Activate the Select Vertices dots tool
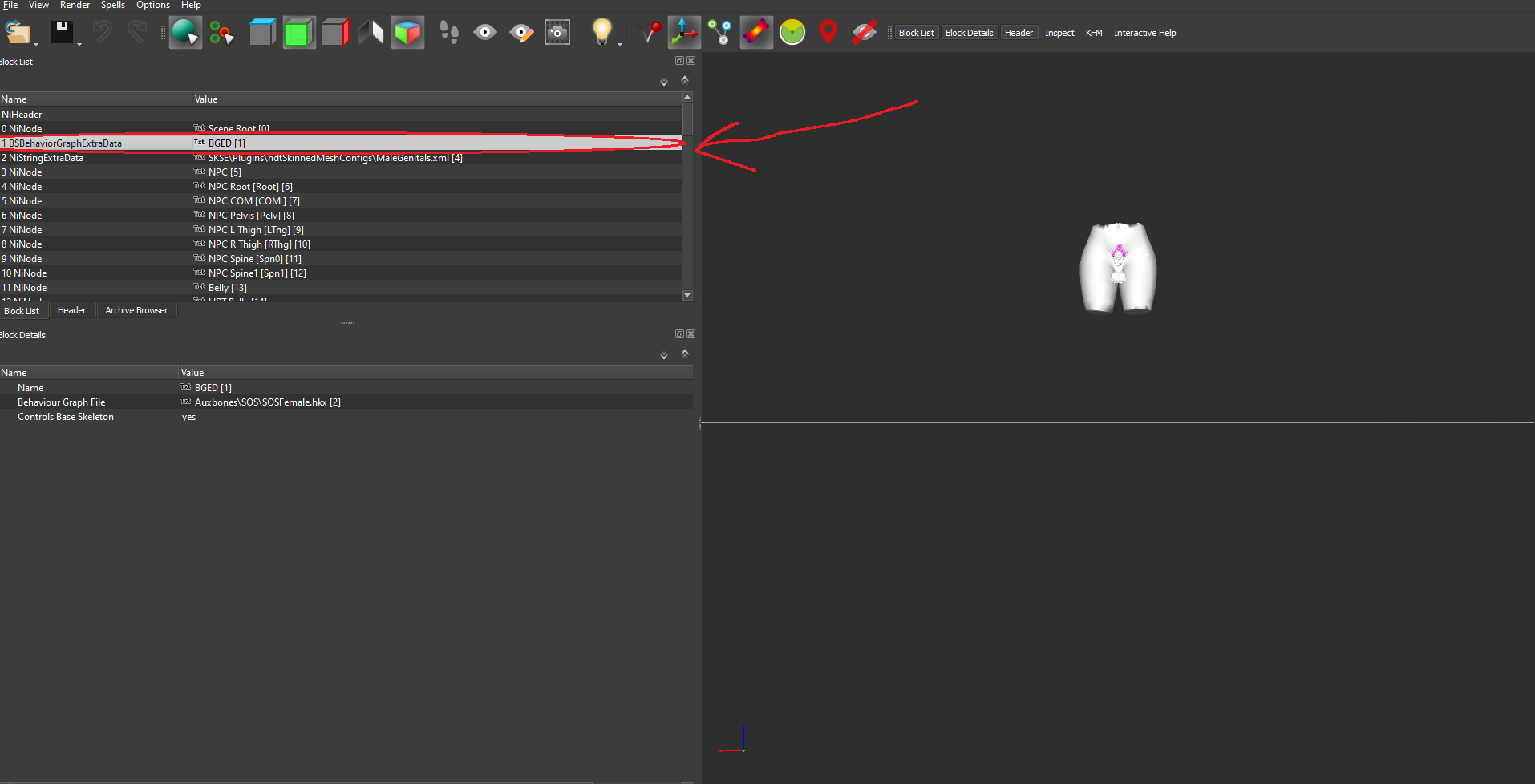 [221, 33]
